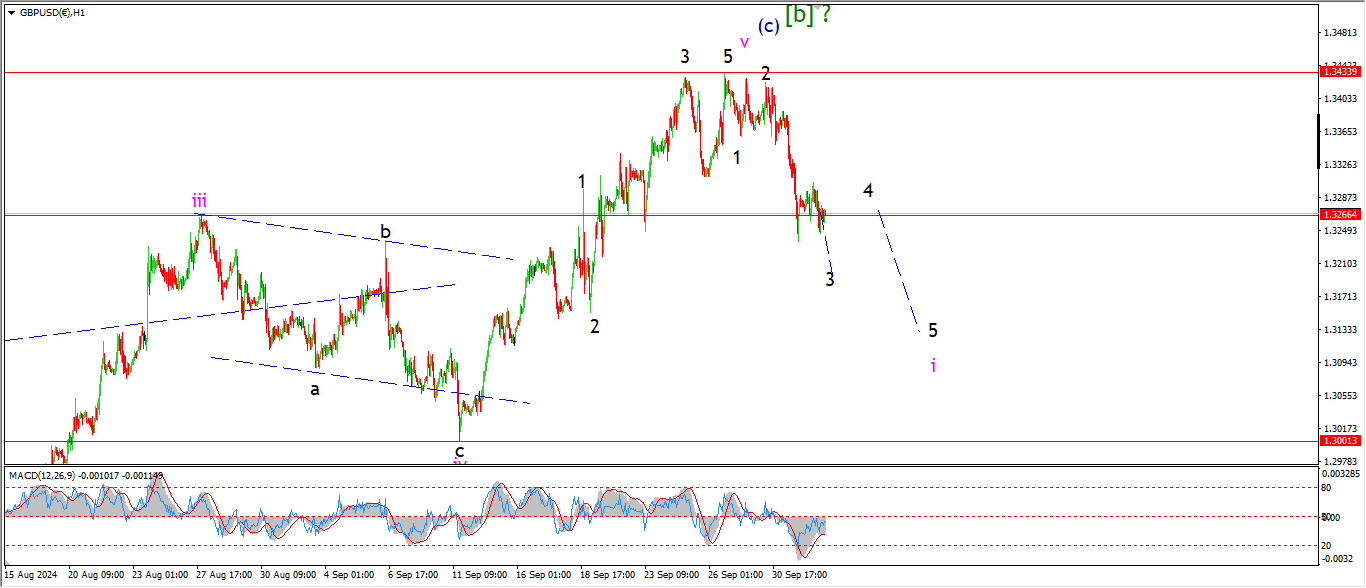1366x588 pixels.
Task: Click the MACD 80 level marker on scale
Action: pos(1326,488)
